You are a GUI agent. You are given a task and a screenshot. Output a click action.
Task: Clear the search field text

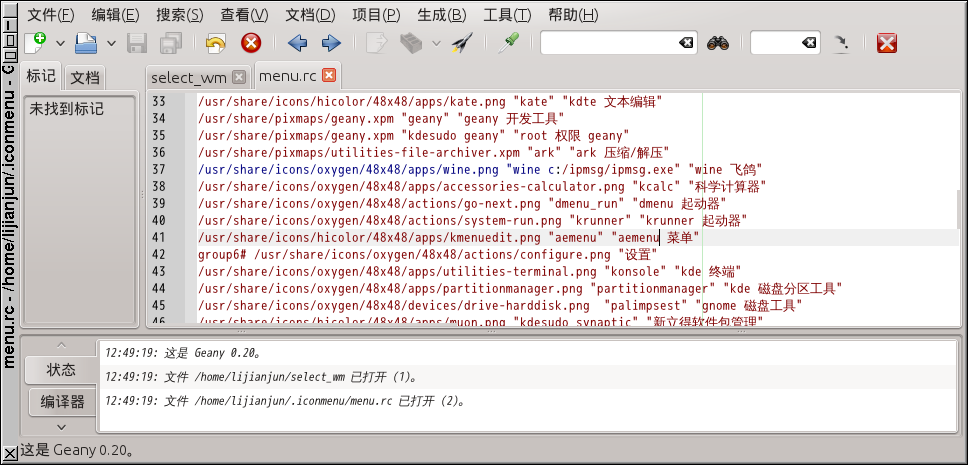pyautogui.click(x=686, y=43)
